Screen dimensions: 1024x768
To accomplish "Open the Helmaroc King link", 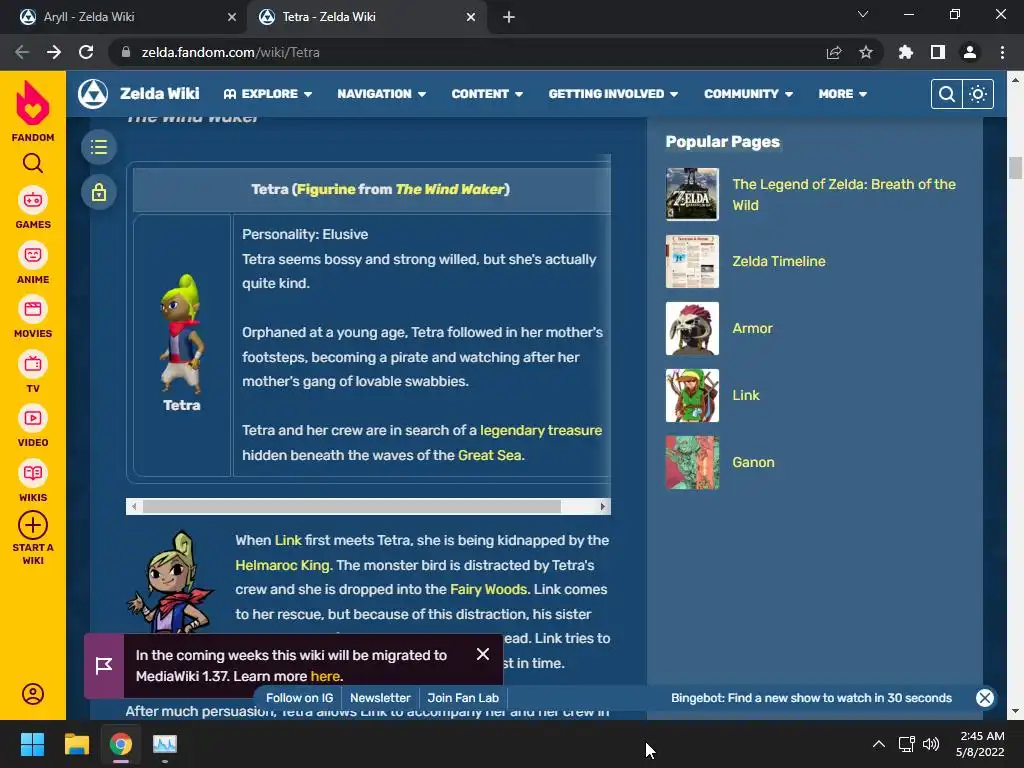I will coord(282,566).
